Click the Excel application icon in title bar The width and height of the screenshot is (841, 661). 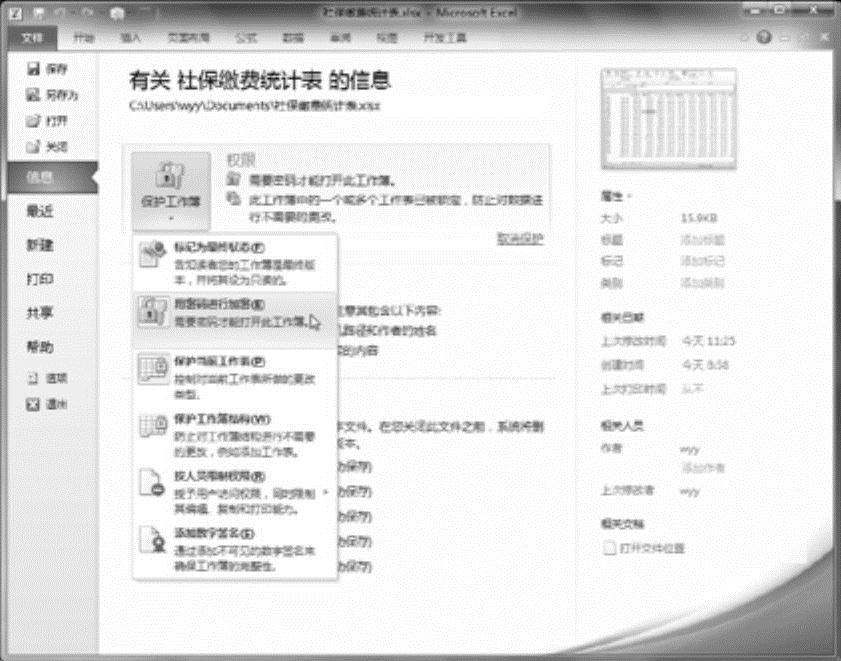coord(16,13)
